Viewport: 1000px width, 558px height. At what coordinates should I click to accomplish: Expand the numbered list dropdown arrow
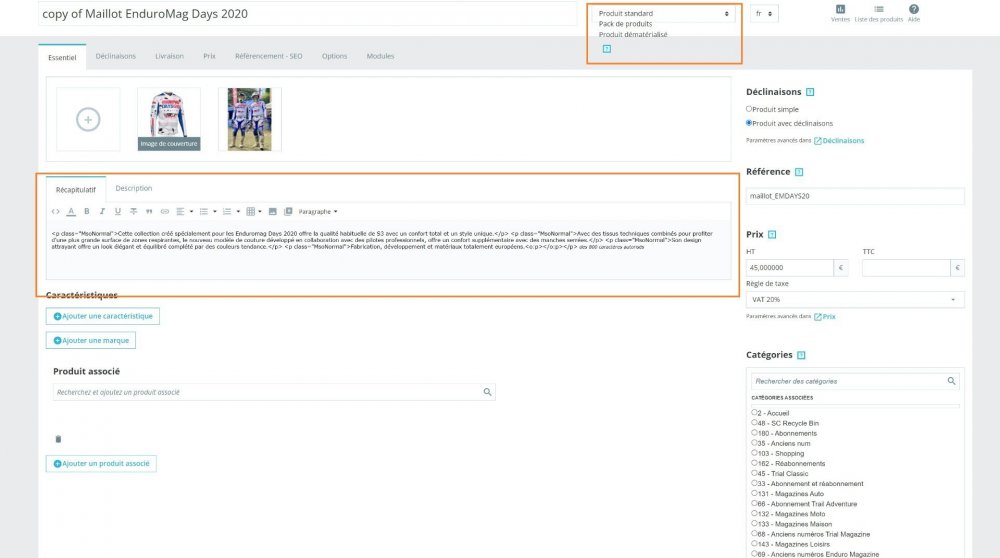pos(238,212)
